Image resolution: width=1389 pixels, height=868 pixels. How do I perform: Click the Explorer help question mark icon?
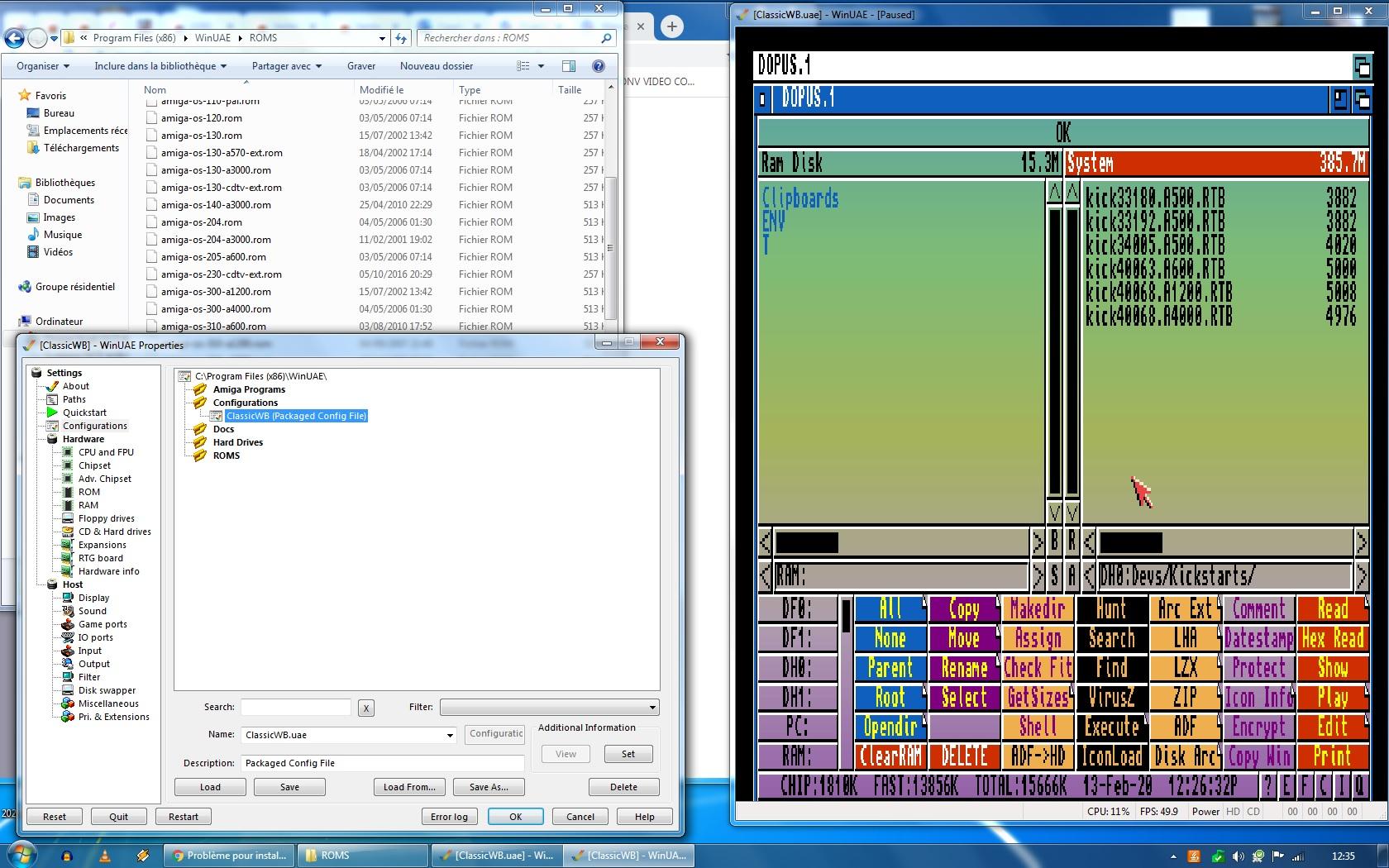click(x=599, y=66)
